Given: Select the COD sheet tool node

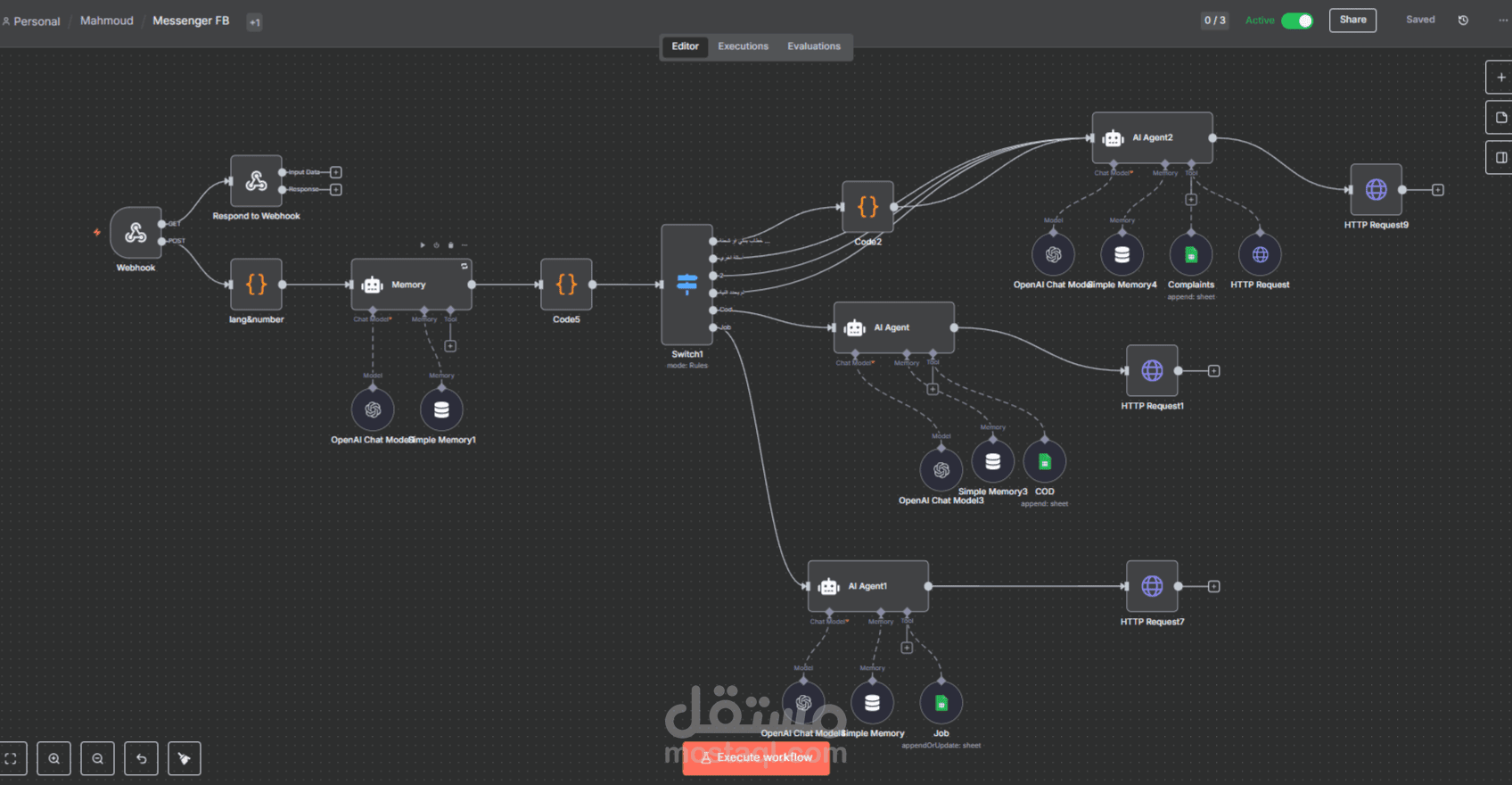Looking at the screenshot, I should [1045, 462].
